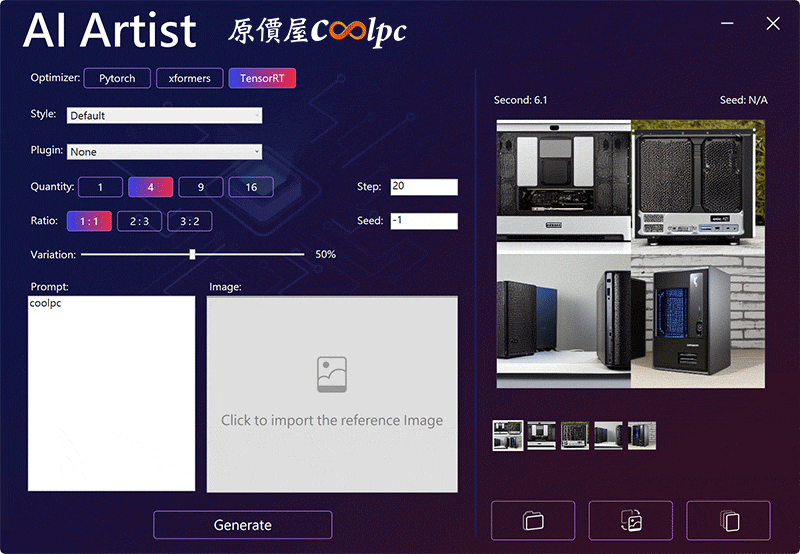This screenshot has height=554, width=800.
Task: Open the Plugin dropdown showing None
Action: (164, 152)
